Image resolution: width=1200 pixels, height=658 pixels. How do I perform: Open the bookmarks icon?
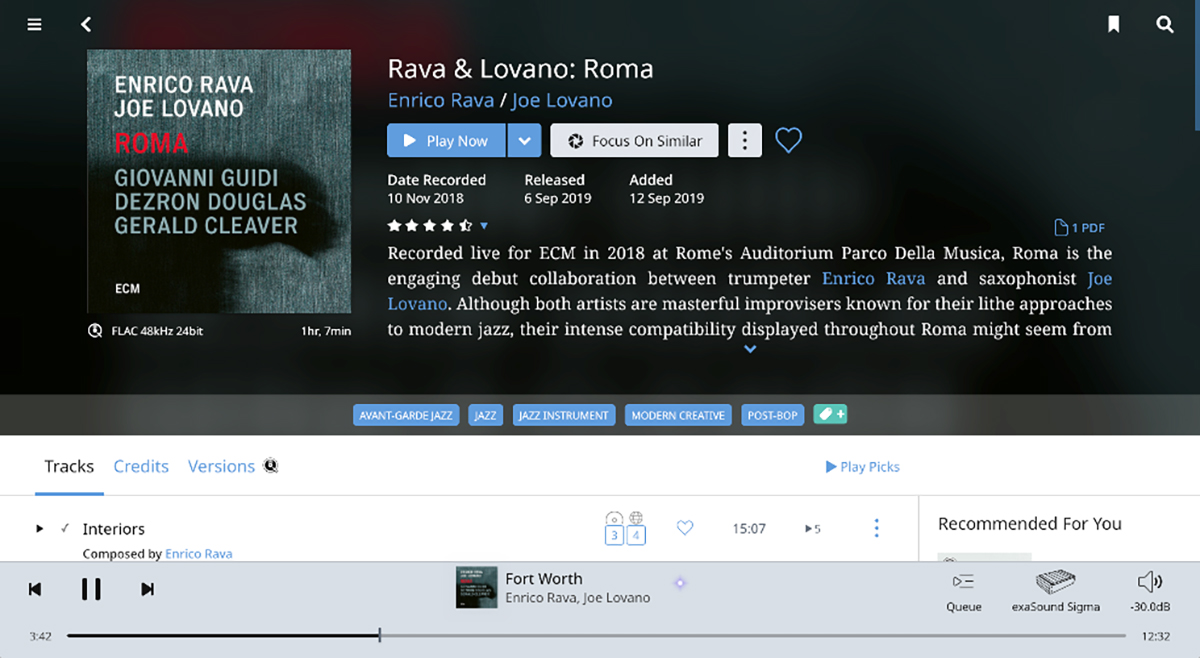(1114, 25)
